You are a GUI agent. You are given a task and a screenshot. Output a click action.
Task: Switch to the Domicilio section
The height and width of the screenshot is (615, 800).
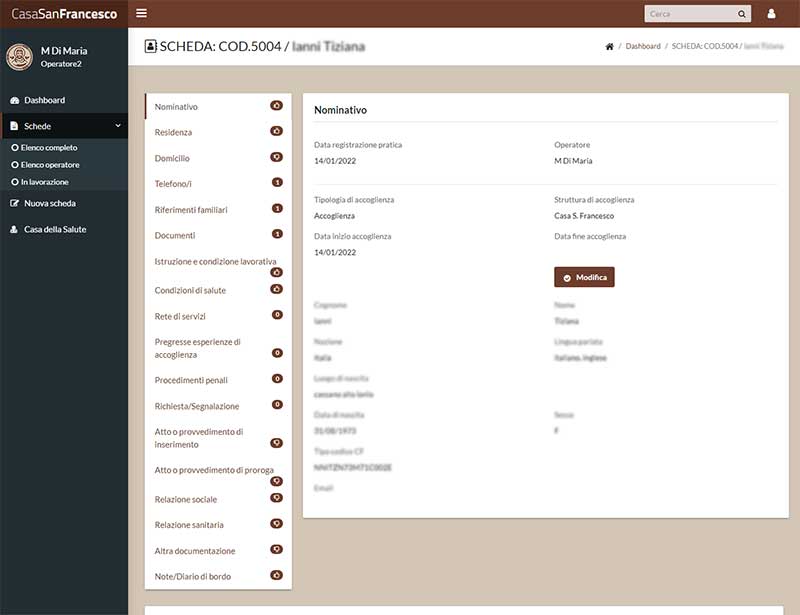218,158
